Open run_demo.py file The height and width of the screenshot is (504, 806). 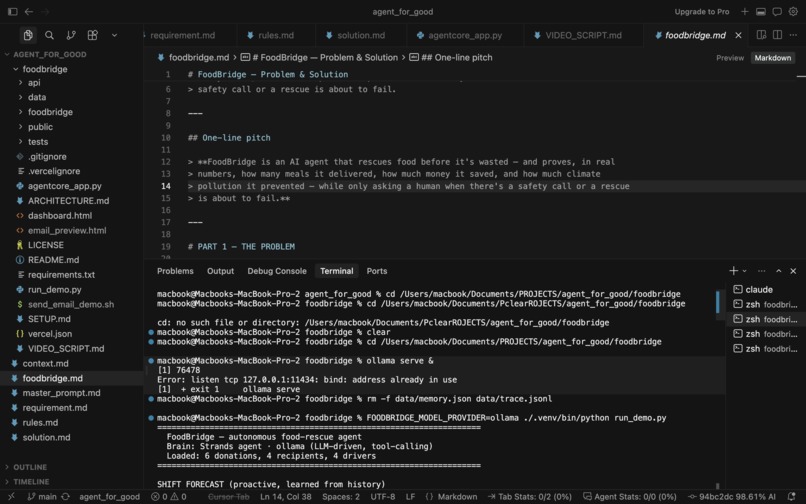[54, 290]
